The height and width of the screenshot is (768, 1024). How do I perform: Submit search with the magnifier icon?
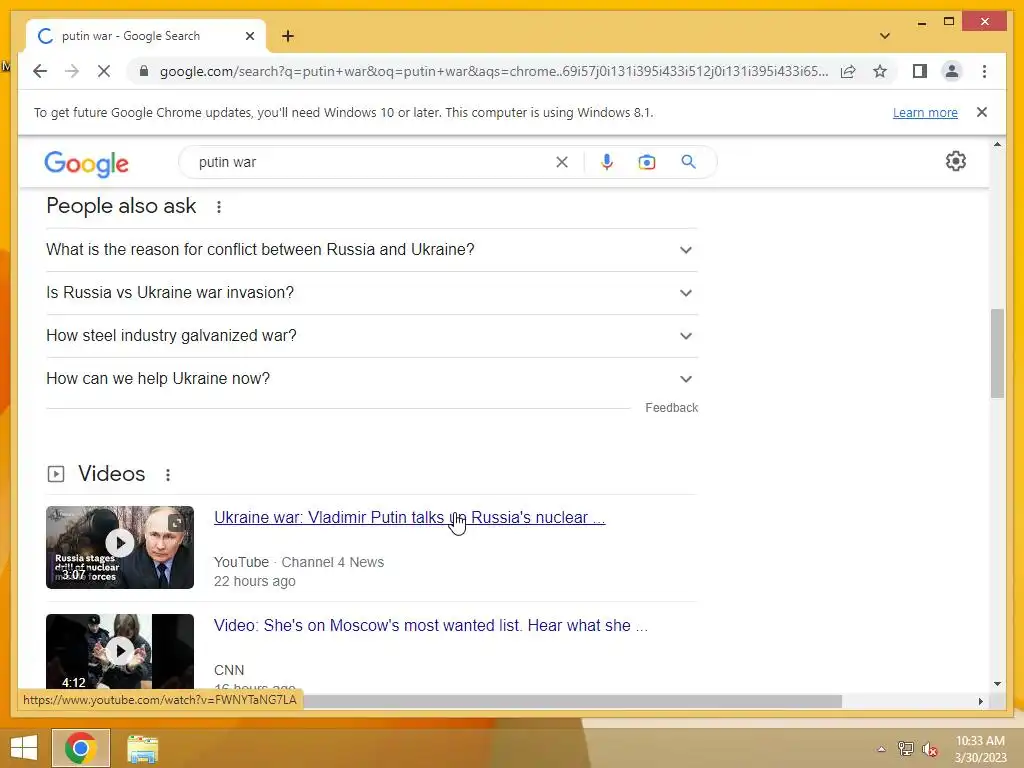point(688,162)
